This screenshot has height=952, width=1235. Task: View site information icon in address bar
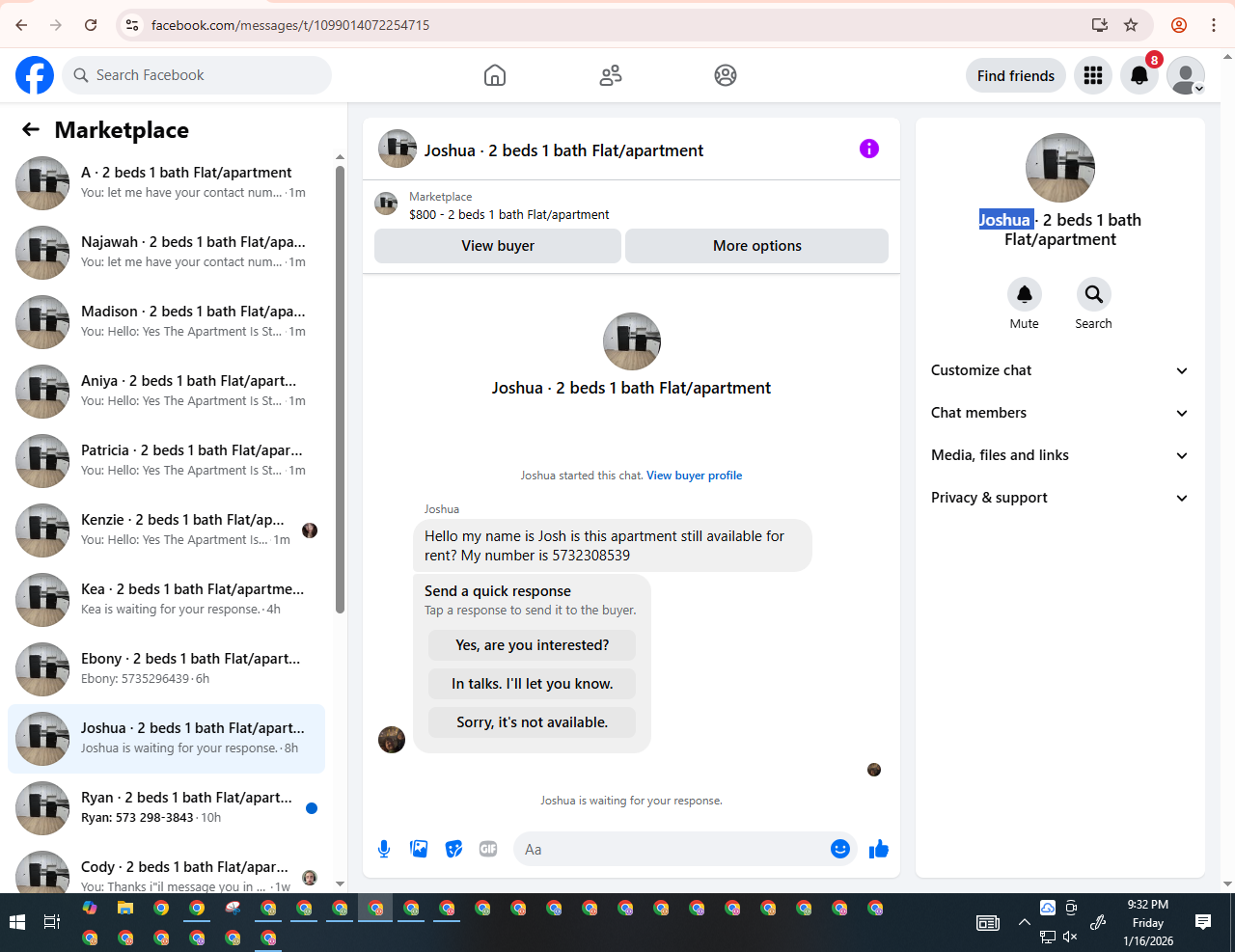[133, 25]
